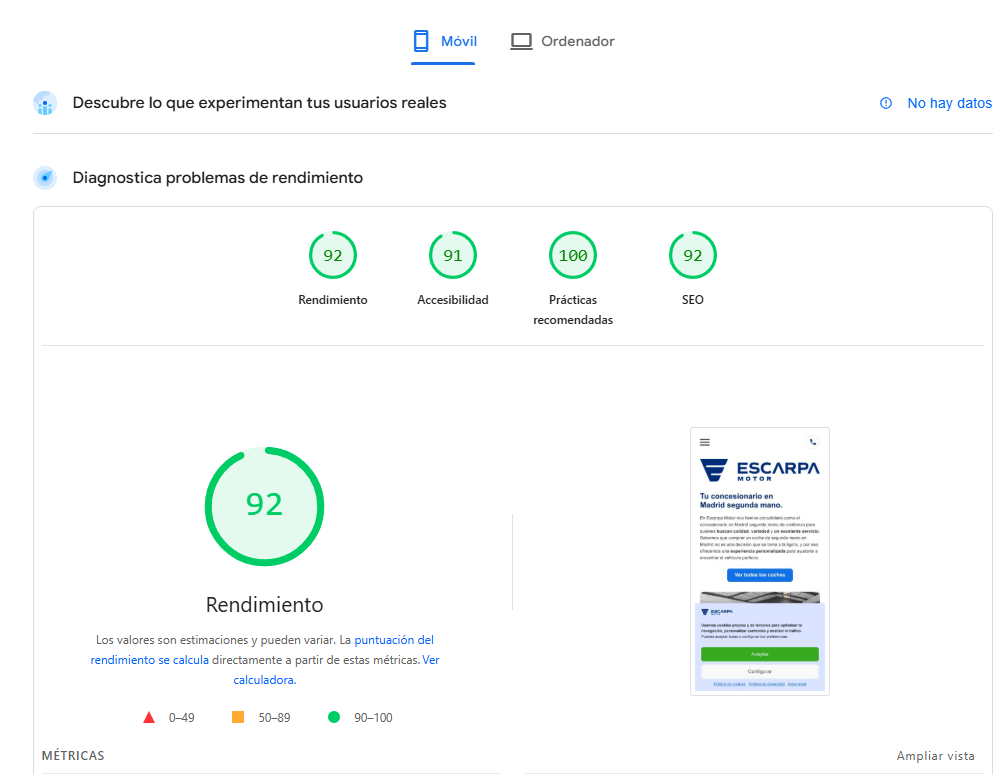The width and height of the screenshot is (1000, 775).
Task: Open the SEO score gauge
Action: [x=693, y=256]
